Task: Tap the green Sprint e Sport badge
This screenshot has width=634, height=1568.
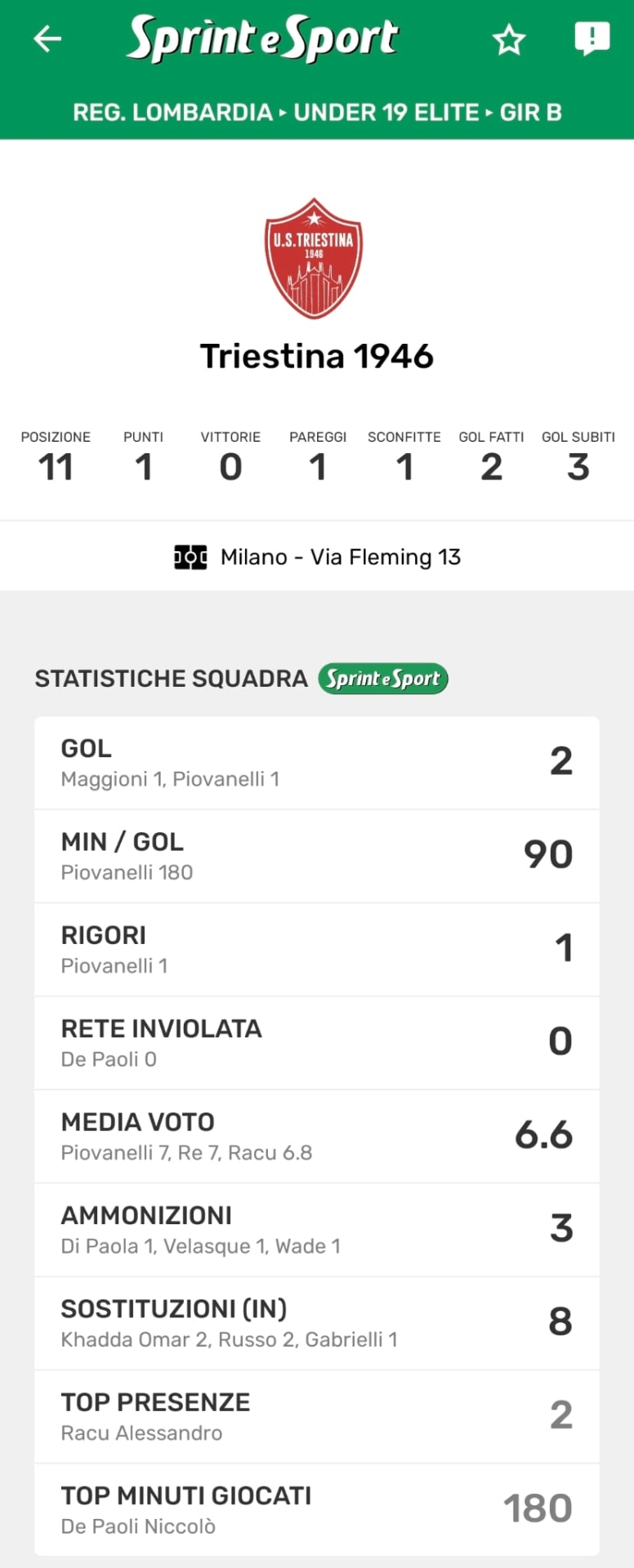Action: tap(382, 679)
